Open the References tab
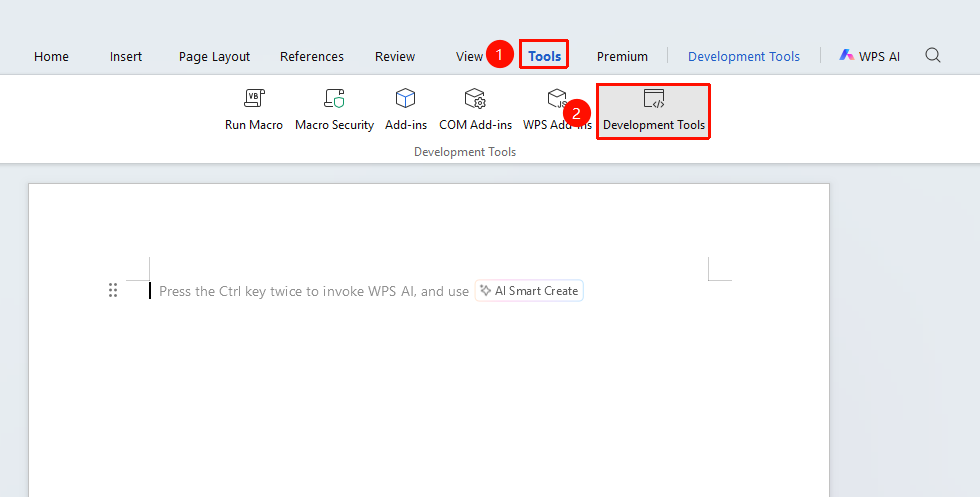Image resolution: width=980 pixels, height=497 pixels. tap(312, 56)
